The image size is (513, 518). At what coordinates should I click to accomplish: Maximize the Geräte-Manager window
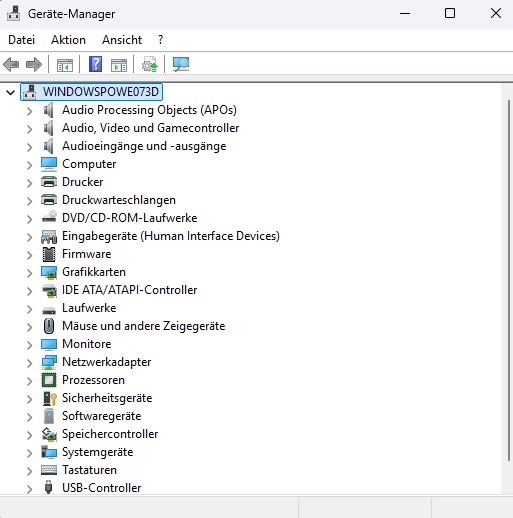click(450, 13)
